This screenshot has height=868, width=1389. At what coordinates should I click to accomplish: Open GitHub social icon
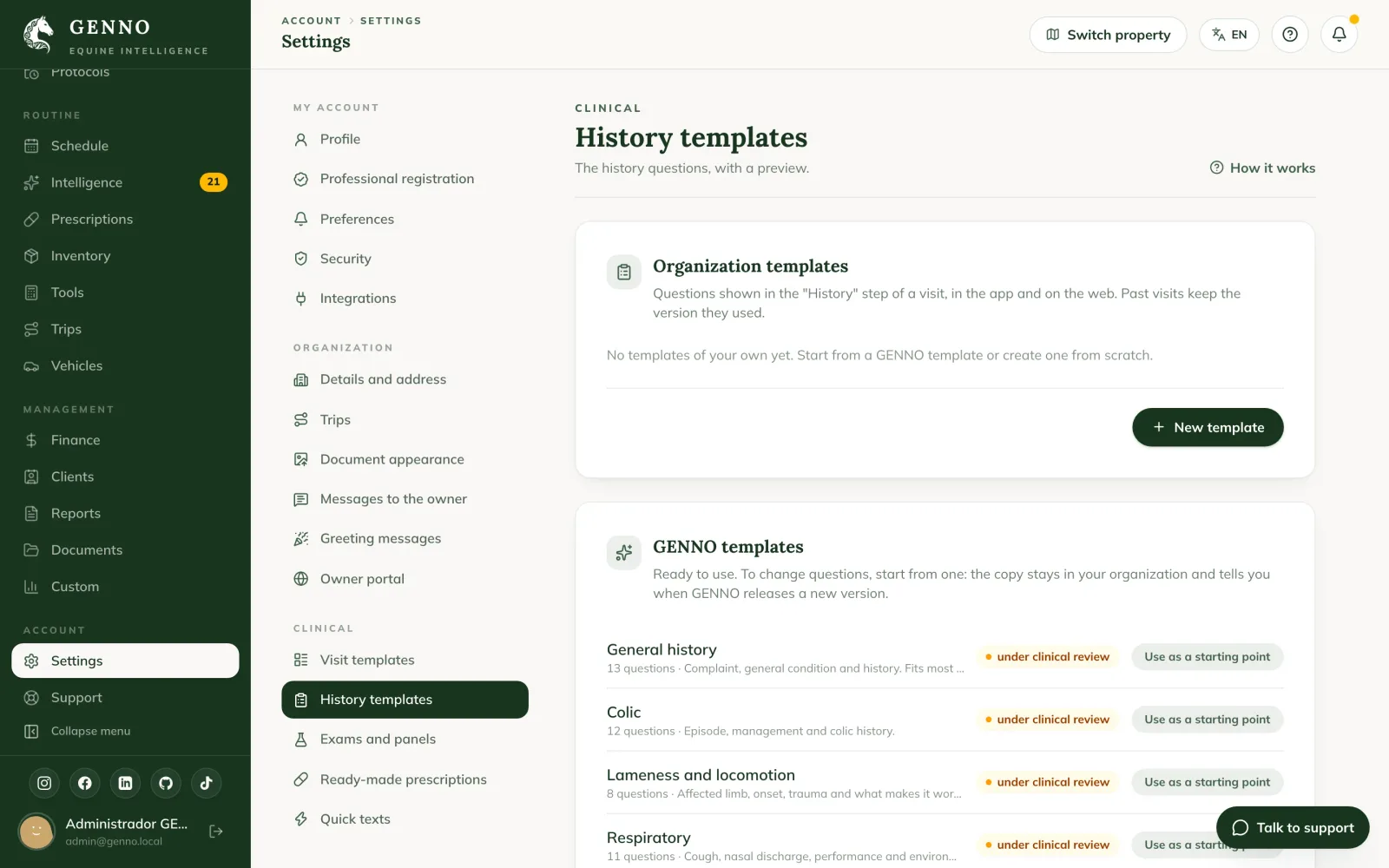coord(166,783)
